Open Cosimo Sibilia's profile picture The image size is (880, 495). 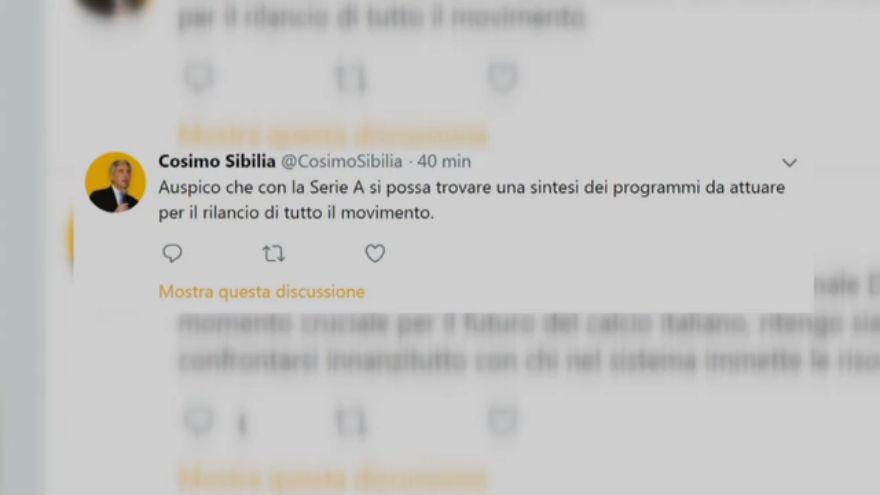(x=116, y=182)
